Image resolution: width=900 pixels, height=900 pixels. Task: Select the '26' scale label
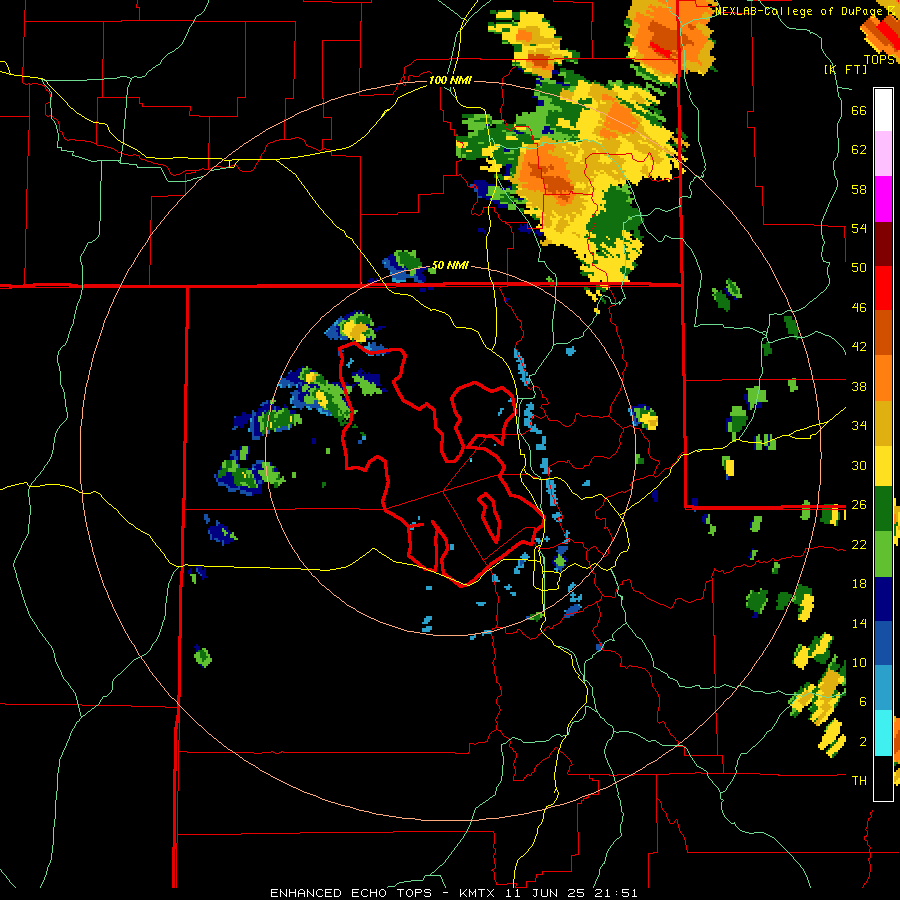point(859,505)
